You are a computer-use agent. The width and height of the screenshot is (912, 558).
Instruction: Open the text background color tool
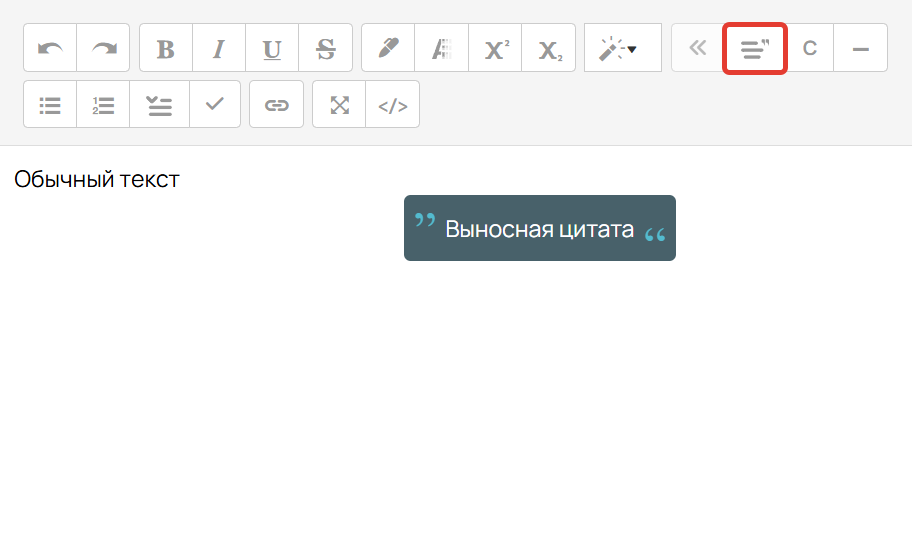pyautogui.click(x=441, y=48)
